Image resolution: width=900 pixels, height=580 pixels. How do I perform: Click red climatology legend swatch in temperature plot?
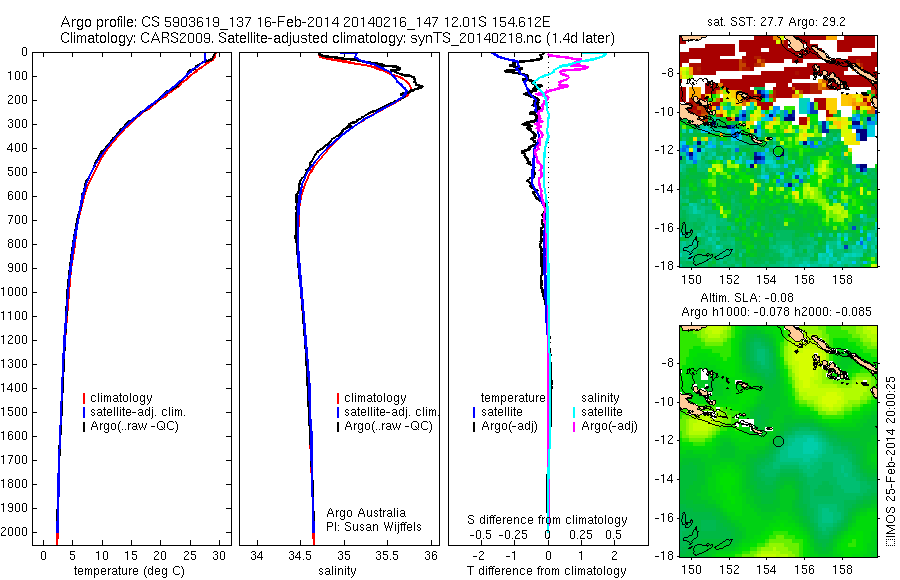point(84,398)
